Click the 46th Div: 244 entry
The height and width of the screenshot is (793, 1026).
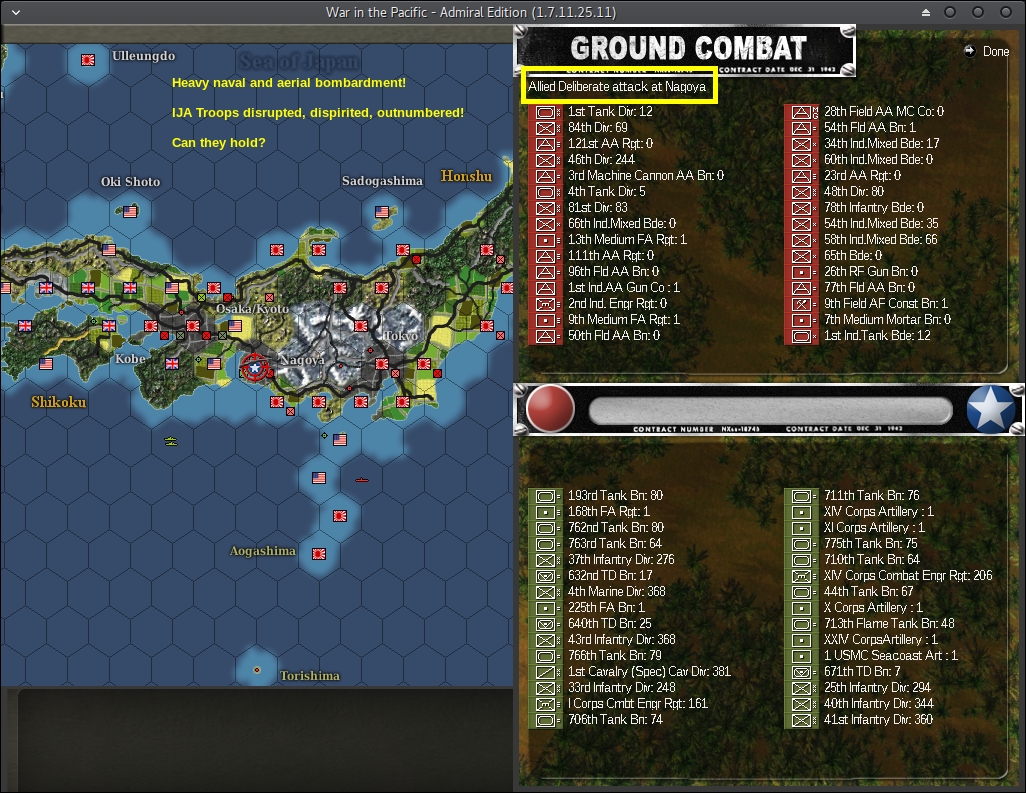click(601, 160)
